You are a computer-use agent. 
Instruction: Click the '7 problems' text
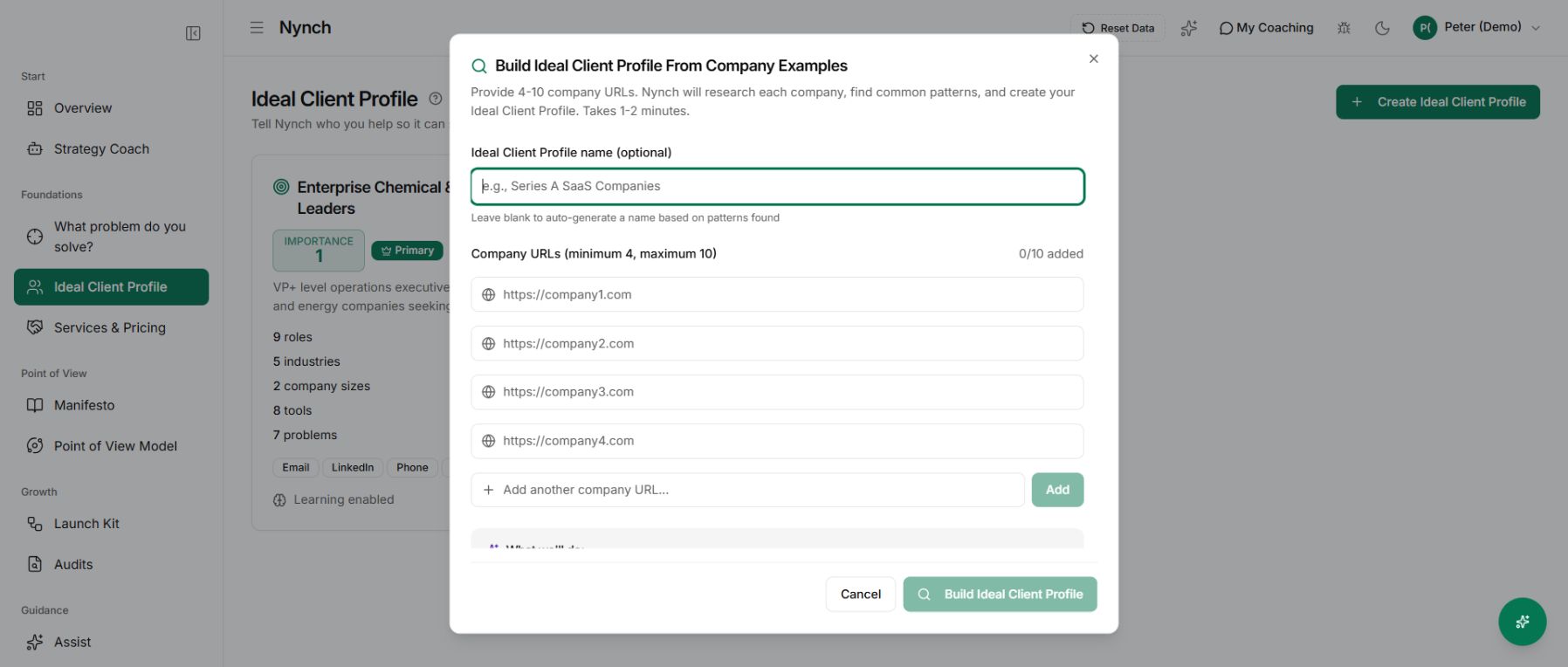305,435
